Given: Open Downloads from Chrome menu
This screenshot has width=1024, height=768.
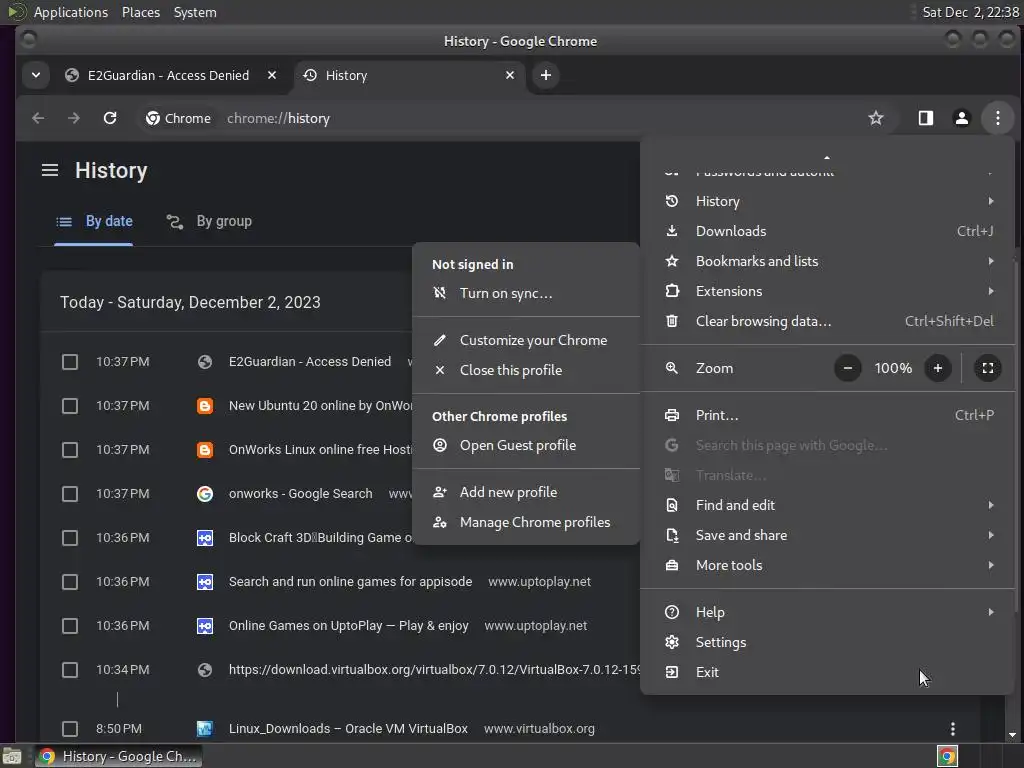Looking at the screenshot, I should [x=827, y=231].
